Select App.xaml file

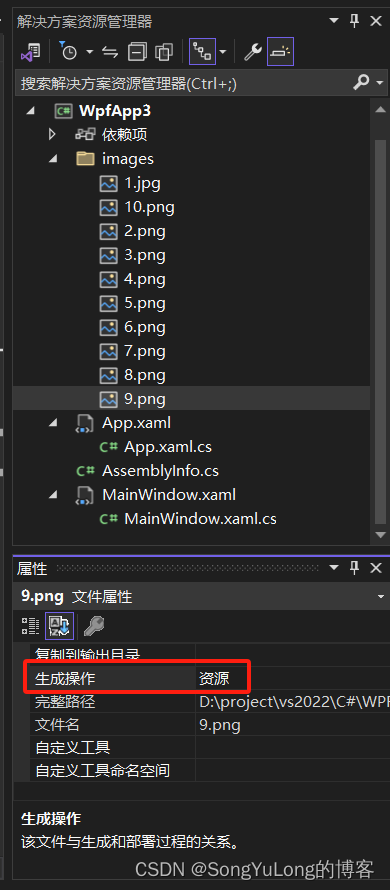pos(136,423)
